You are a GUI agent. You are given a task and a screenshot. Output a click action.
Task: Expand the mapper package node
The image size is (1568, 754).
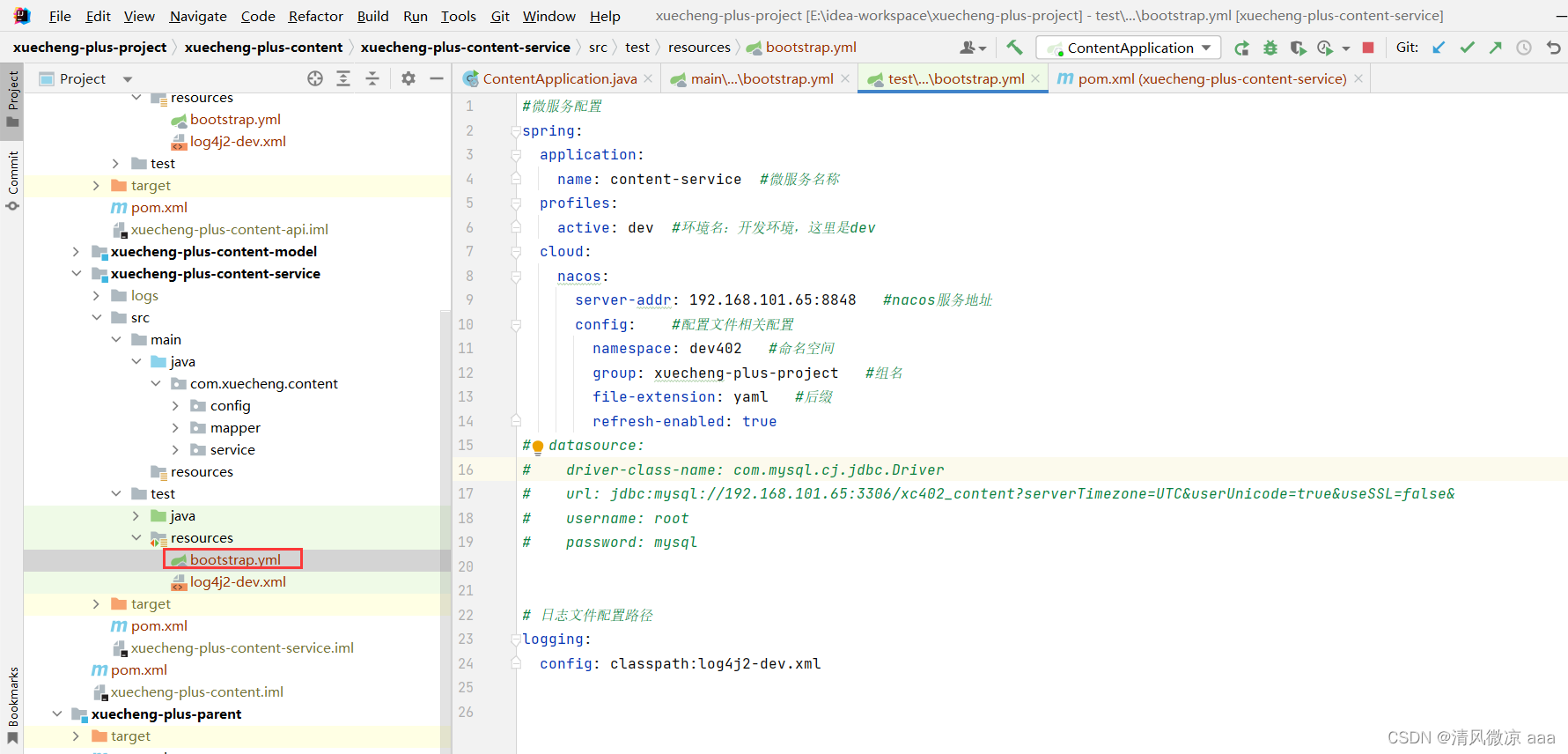point(175,428)
